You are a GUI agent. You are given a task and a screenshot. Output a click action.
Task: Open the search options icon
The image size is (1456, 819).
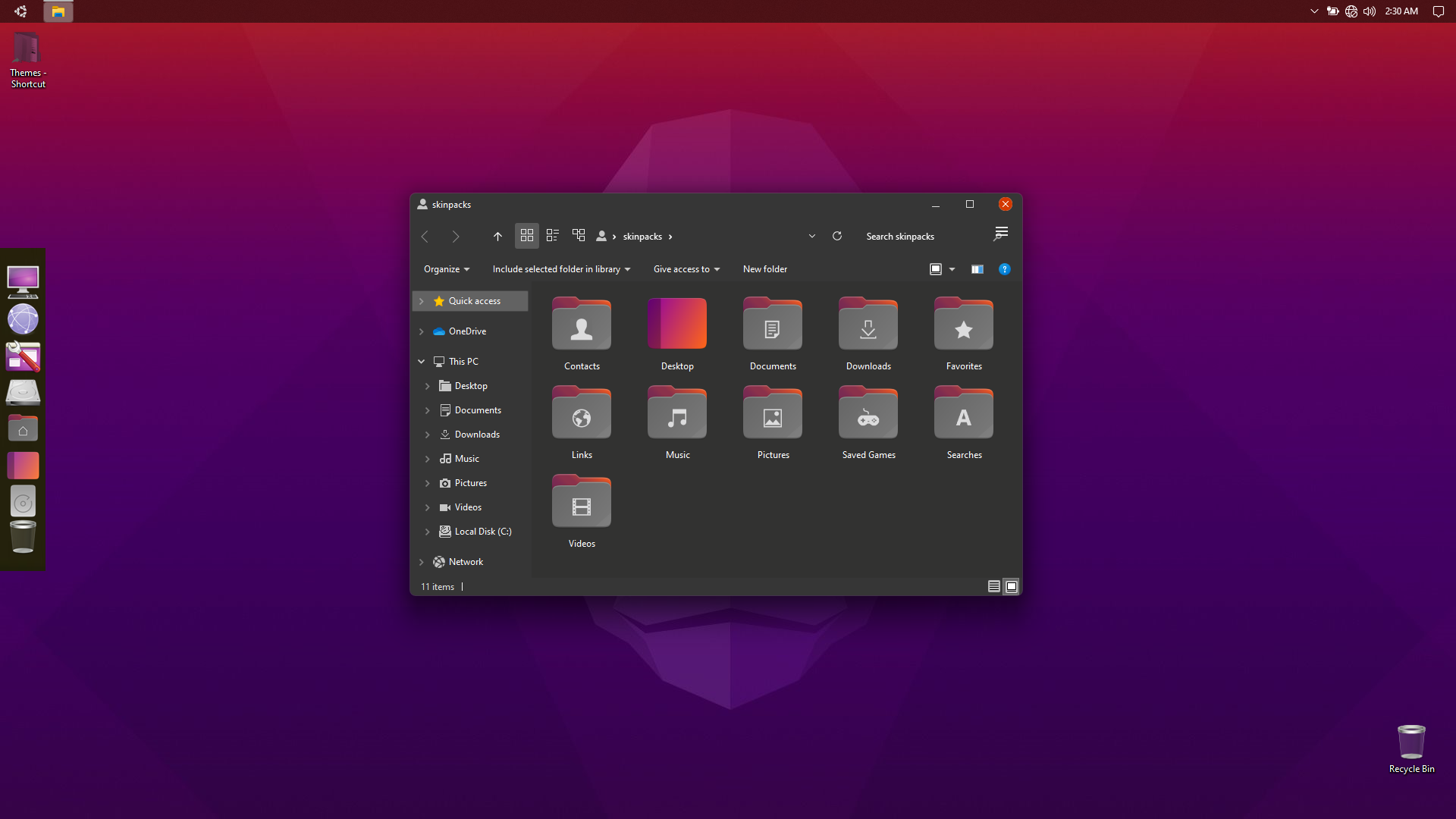[x=1001, y=234]
